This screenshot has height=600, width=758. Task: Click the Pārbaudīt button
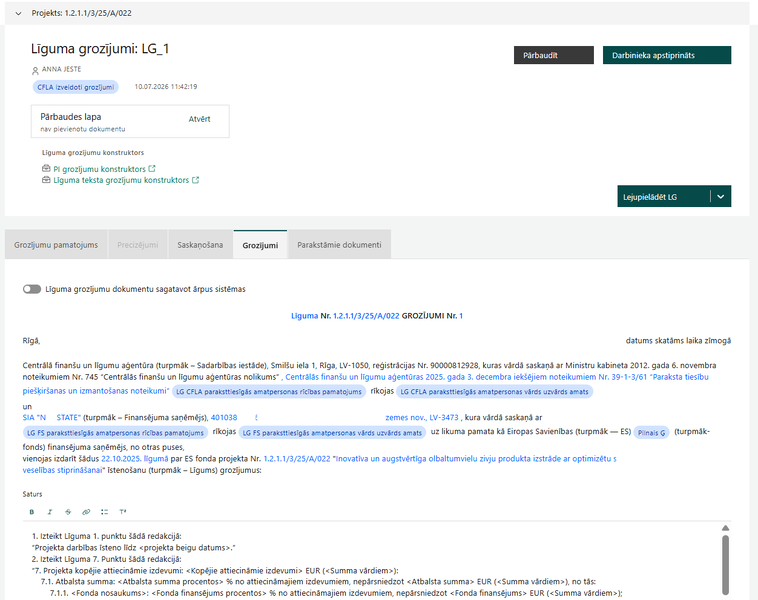pyautogui.click(x=554, y=55)
